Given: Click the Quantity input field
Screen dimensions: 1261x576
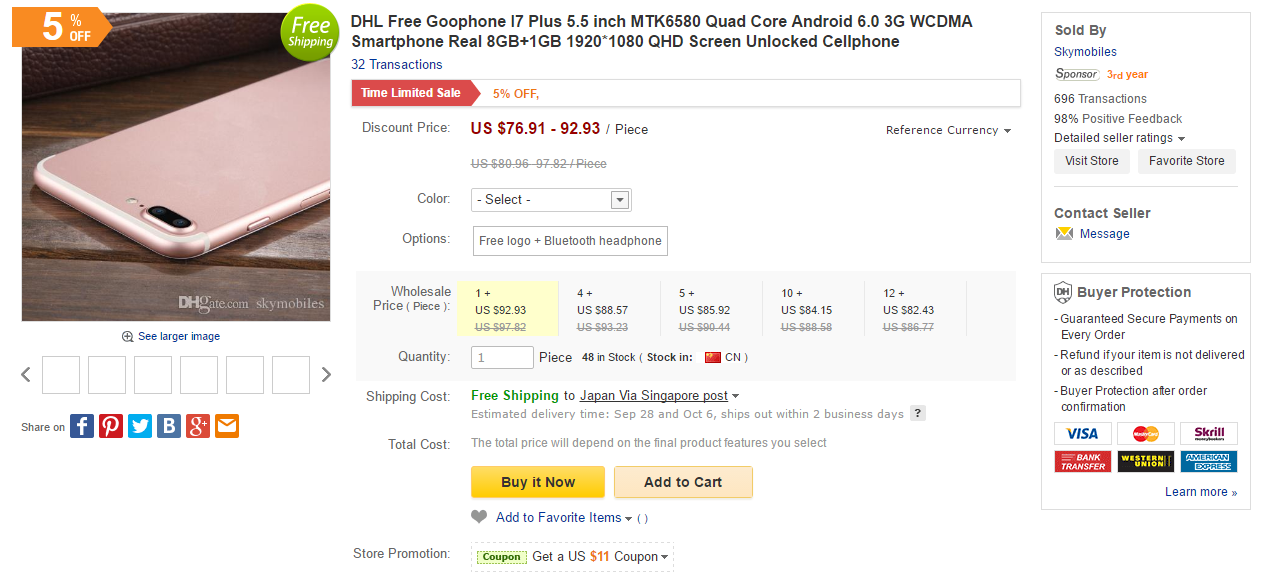Looking at the screenshot, I should click(502, 357).
